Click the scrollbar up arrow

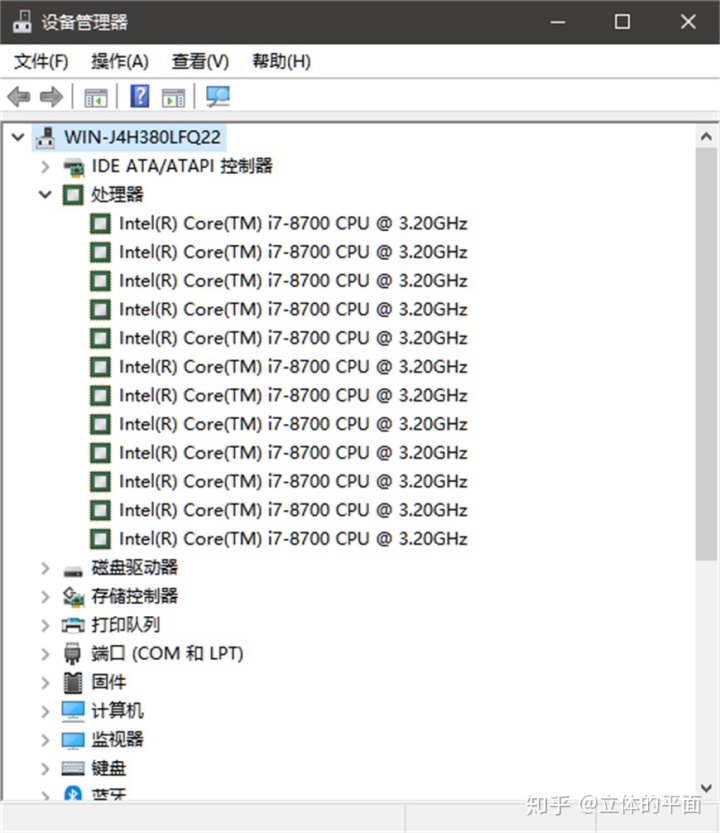706,137
